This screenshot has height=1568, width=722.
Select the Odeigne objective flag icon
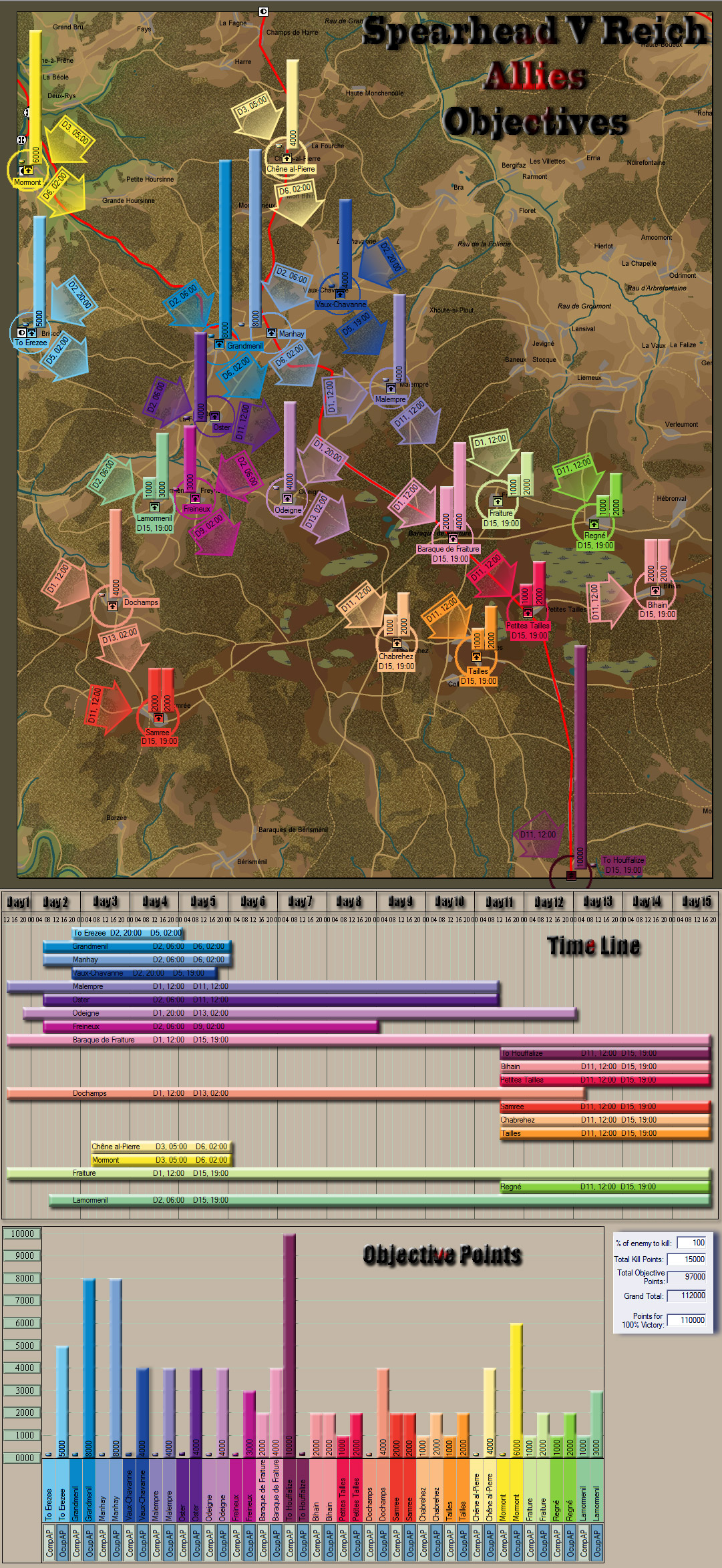(x=287, y=498)
